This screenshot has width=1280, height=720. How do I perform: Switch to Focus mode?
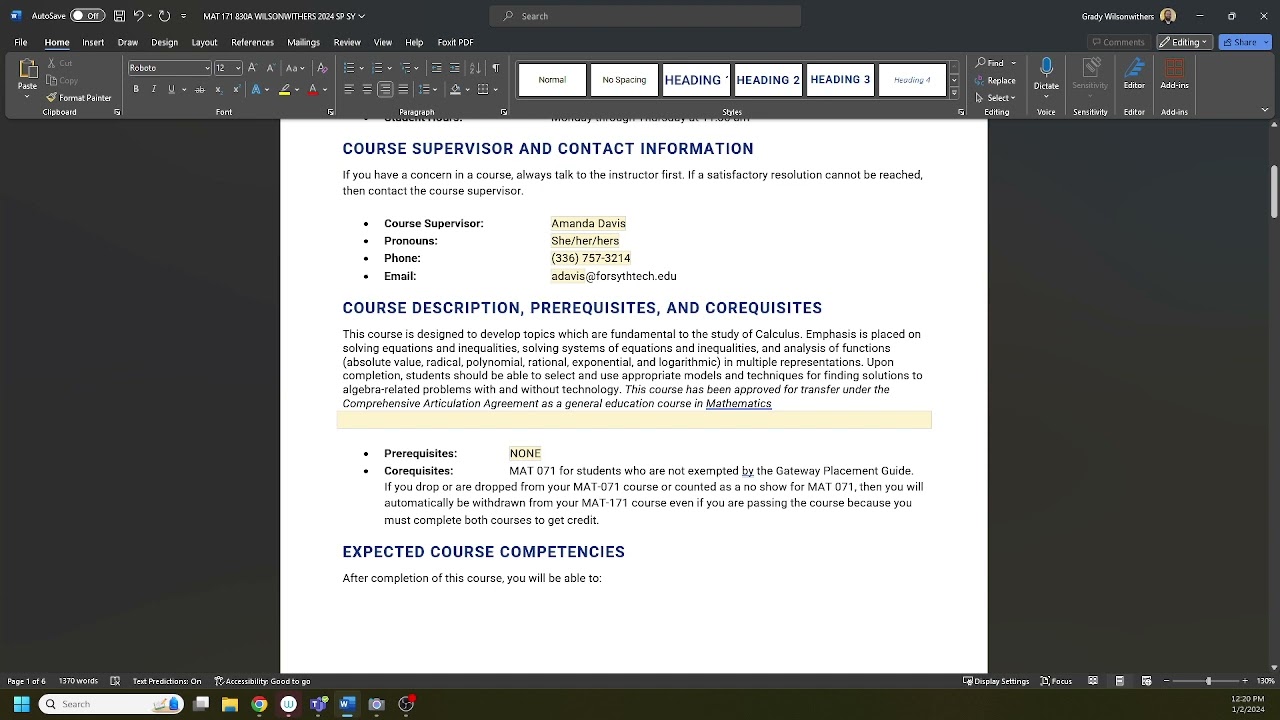[1056, 681]
